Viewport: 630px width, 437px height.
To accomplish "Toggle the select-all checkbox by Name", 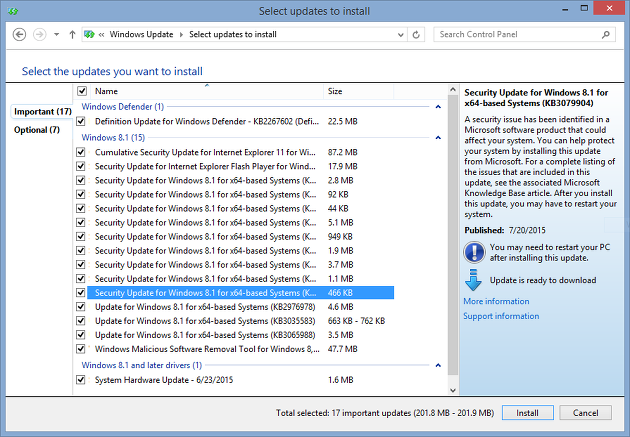I will [82, 91].
